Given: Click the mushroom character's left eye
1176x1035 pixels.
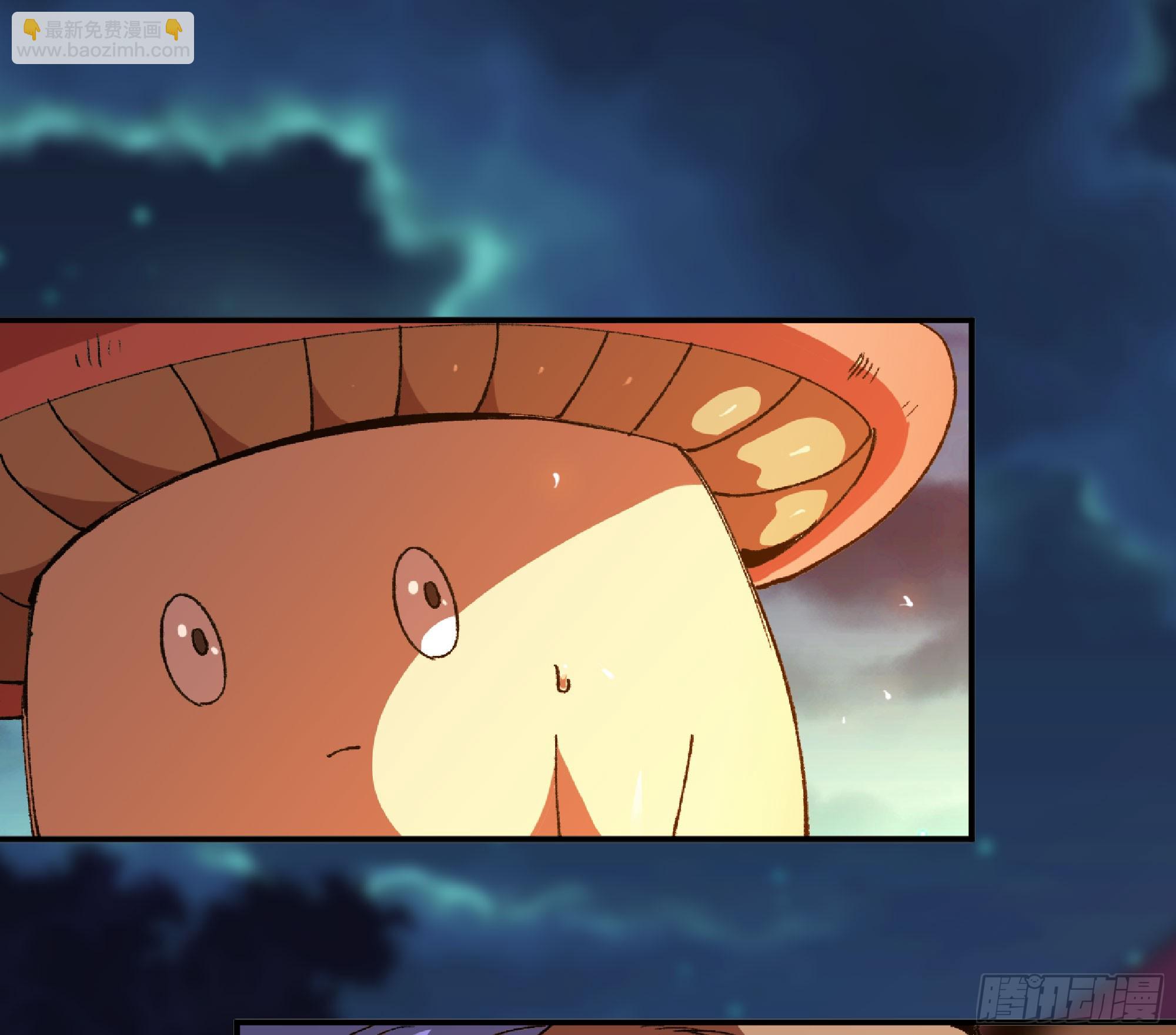Looking at the screenshot, I should [193, 649].
